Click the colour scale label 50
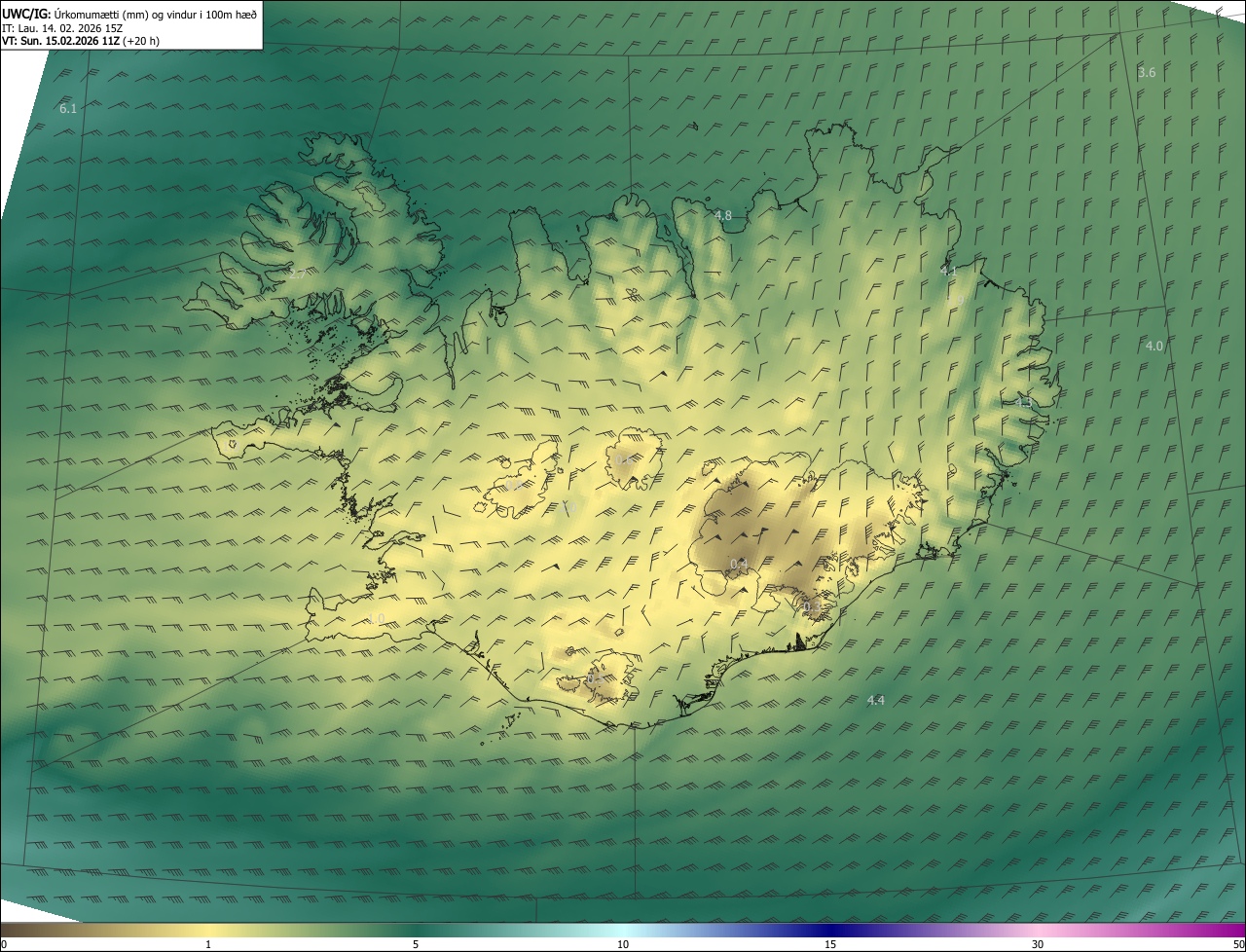 pos(1238,944)
